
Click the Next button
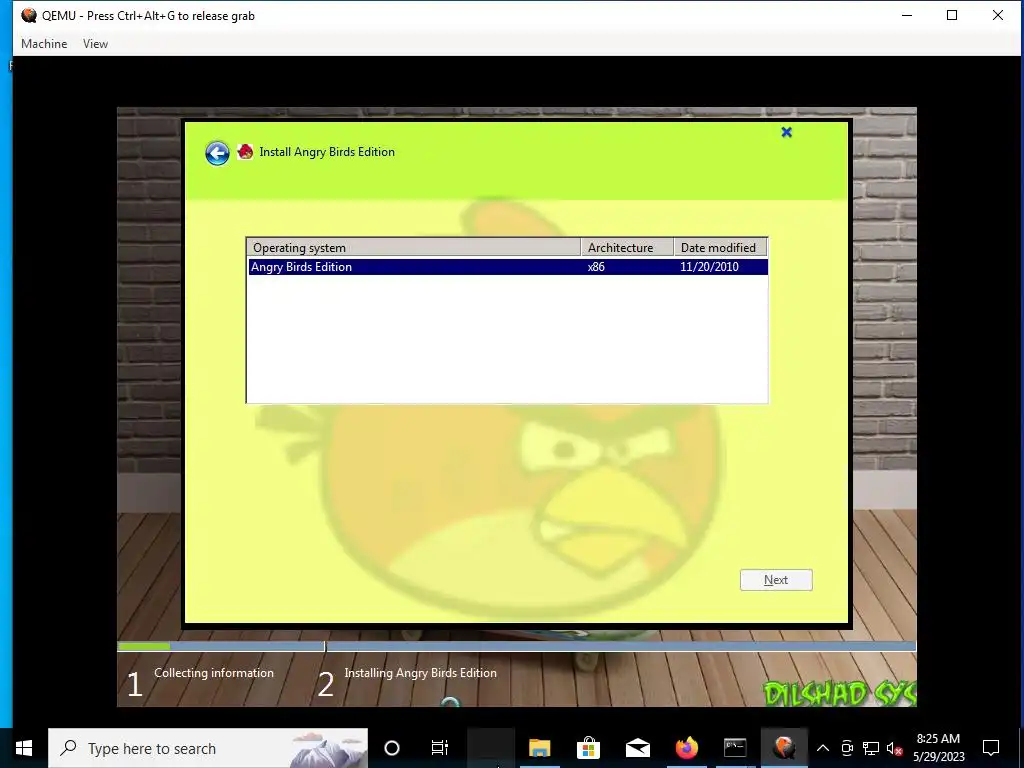coord(776,580)
